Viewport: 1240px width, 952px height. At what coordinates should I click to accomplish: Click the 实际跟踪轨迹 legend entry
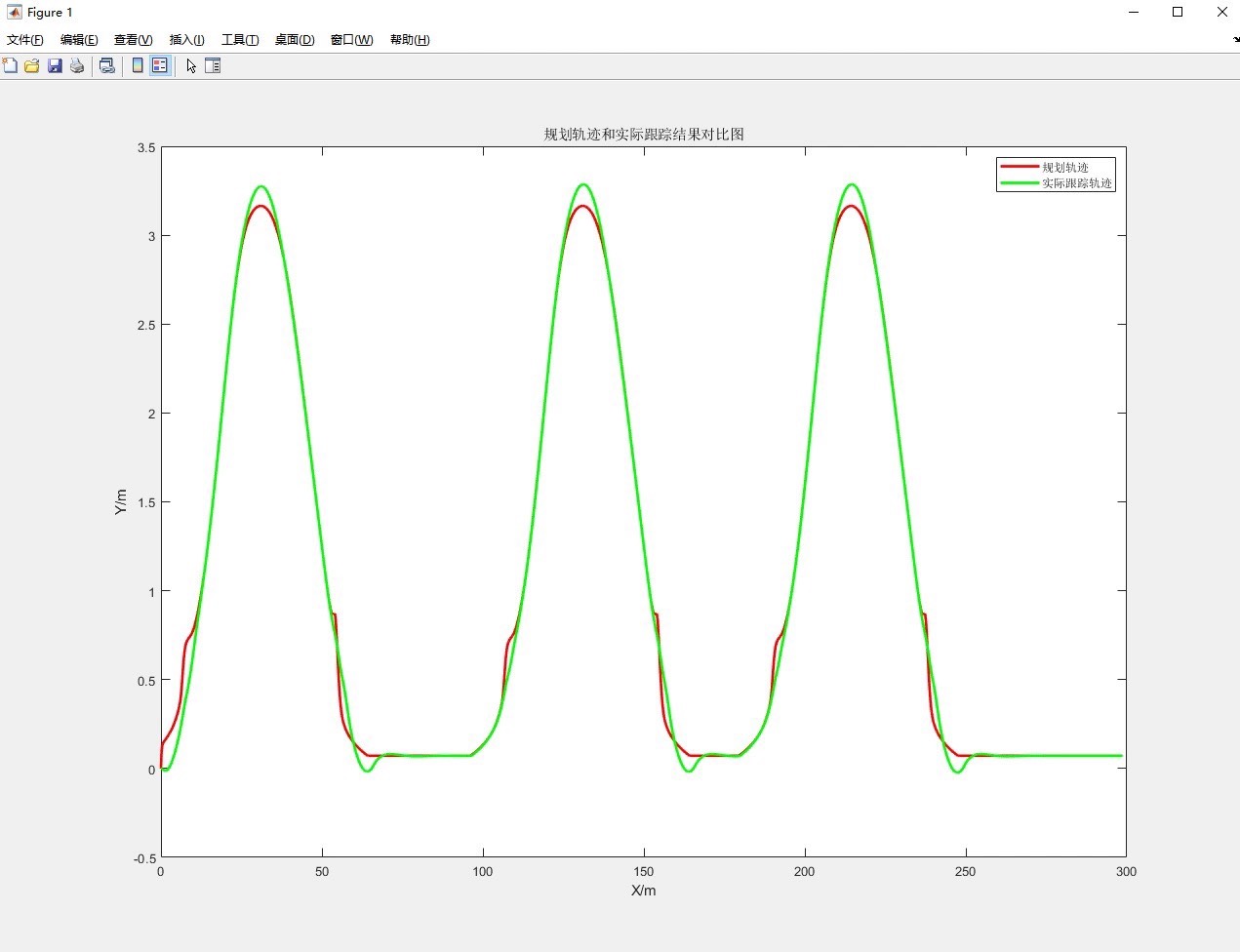tap(1077, 183)
